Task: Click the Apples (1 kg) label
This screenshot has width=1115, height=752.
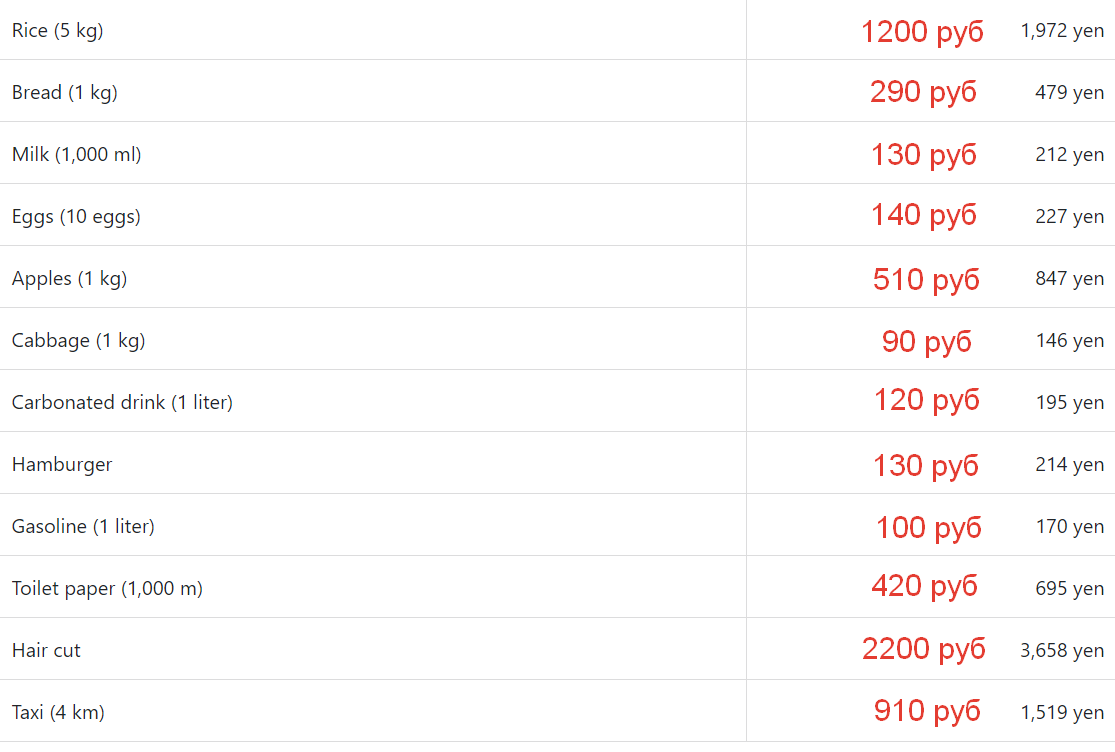Action: [x=70, y=278]
